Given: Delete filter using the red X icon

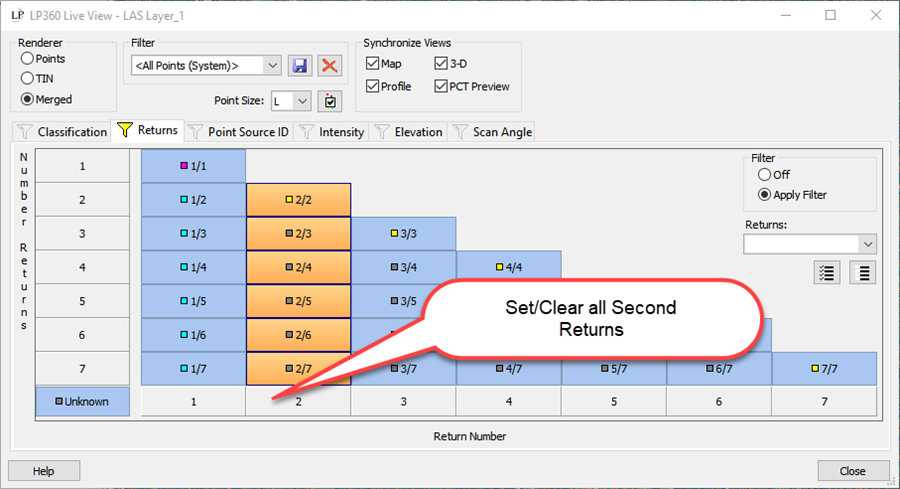Looking at the screenshot, I should tap(329, 65).
